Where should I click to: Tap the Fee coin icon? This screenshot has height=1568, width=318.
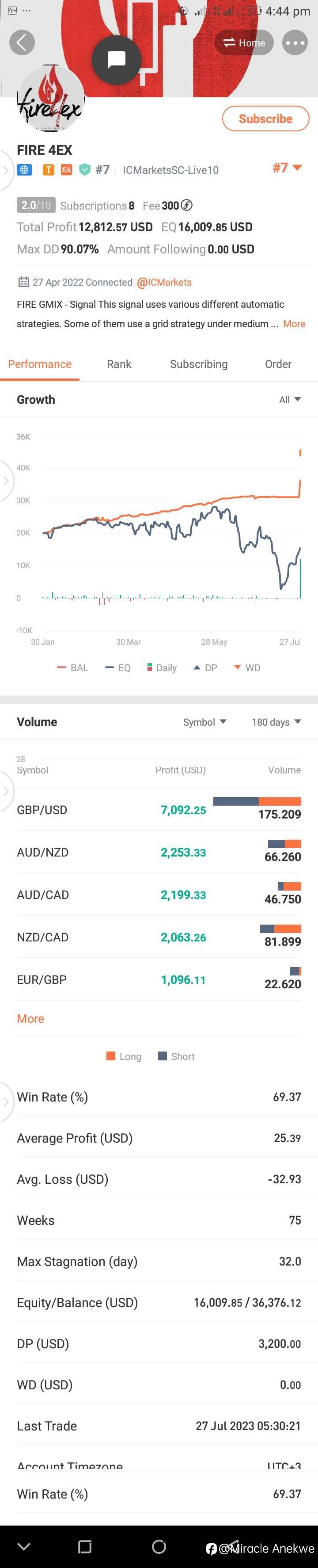pos(187,205)
